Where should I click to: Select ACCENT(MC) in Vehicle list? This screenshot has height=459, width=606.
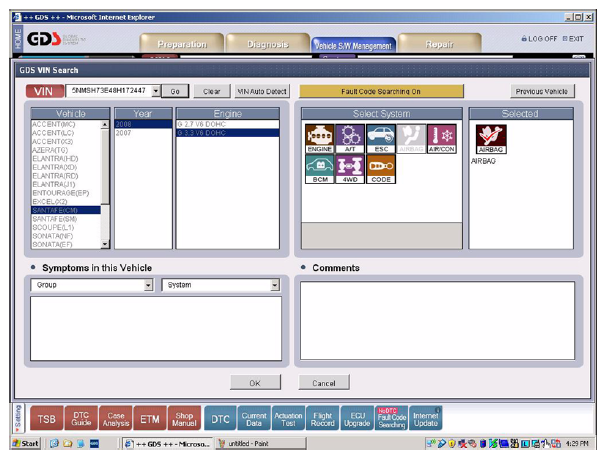pyautogui.click(x=66, y=124)
